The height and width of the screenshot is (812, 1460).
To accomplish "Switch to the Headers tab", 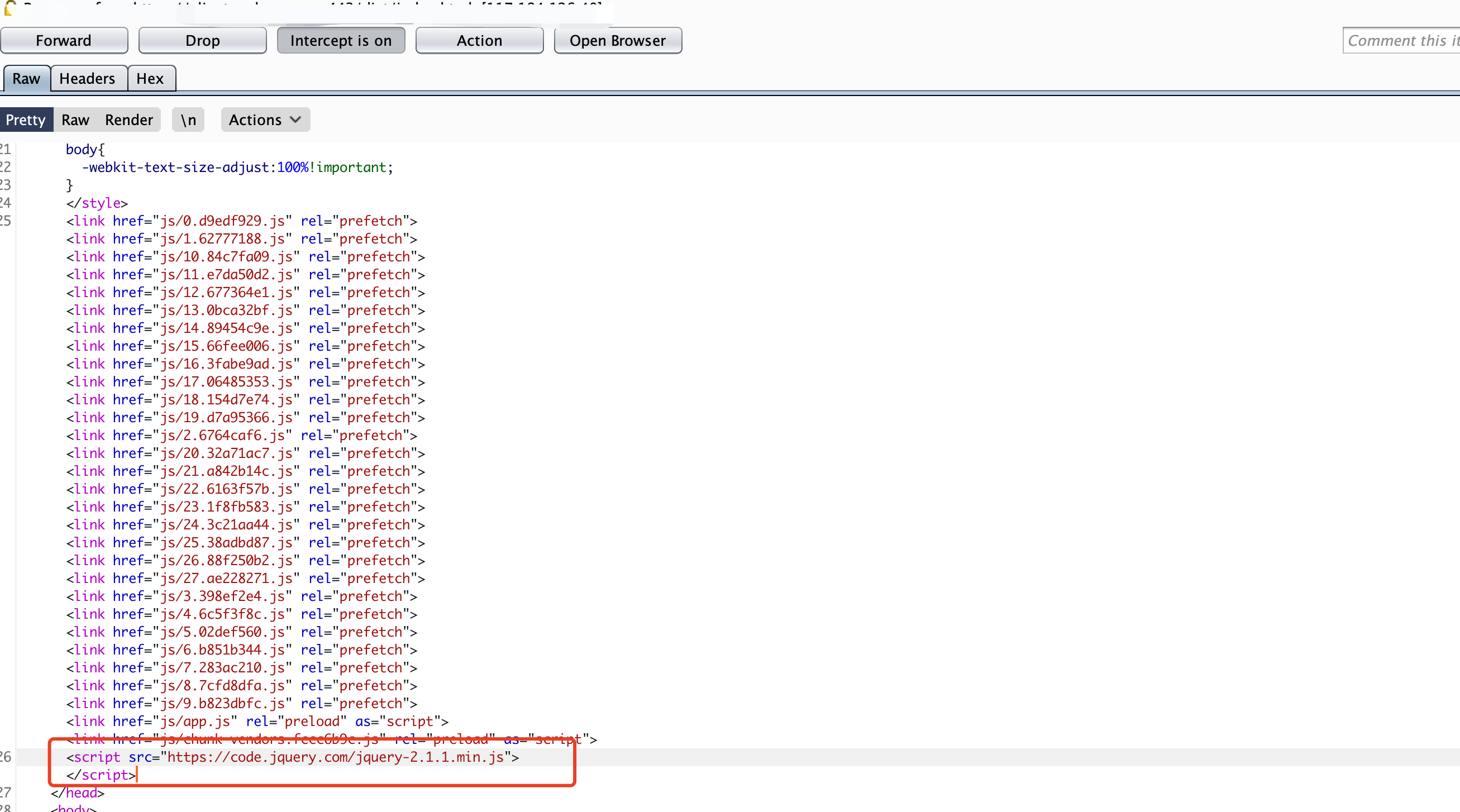I will pyautogui.click(x=87, y=79).
